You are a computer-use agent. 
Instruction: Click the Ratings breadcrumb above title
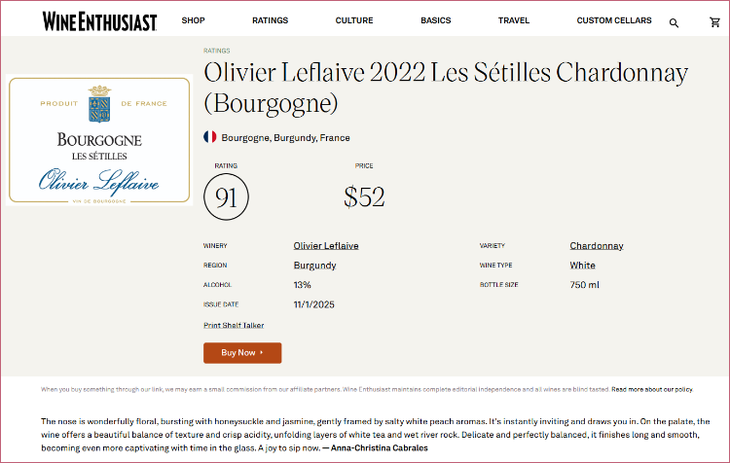[217, 50]
